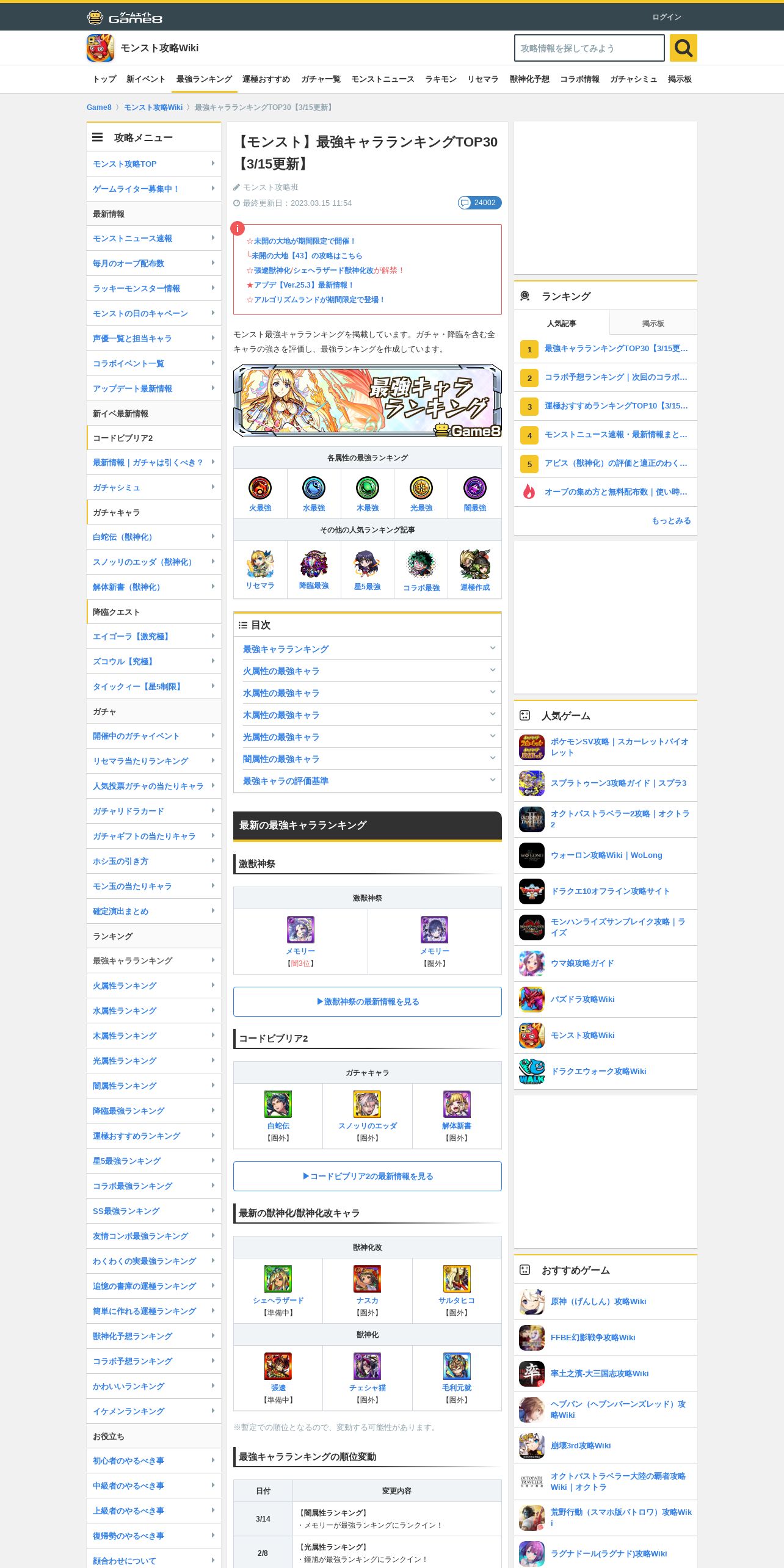Open ガチャ一覧 in top navigation
This screenshot has height=1568, width=784.
coord(321,79)
